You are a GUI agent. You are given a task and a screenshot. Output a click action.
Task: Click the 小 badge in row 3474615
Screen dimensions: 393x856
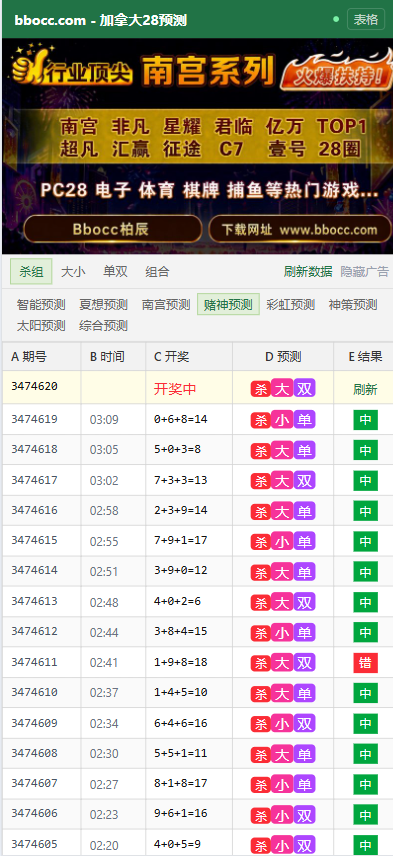pyautogui.click(x=282, y=541)
